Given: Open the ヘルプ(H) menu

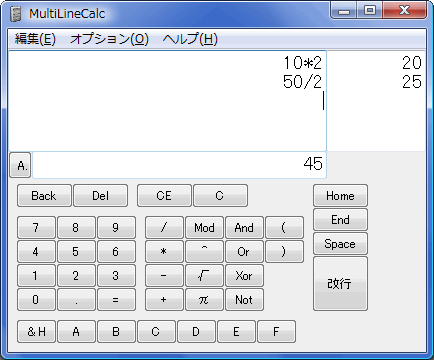Looking at the screenshot, I should [190, 39].
